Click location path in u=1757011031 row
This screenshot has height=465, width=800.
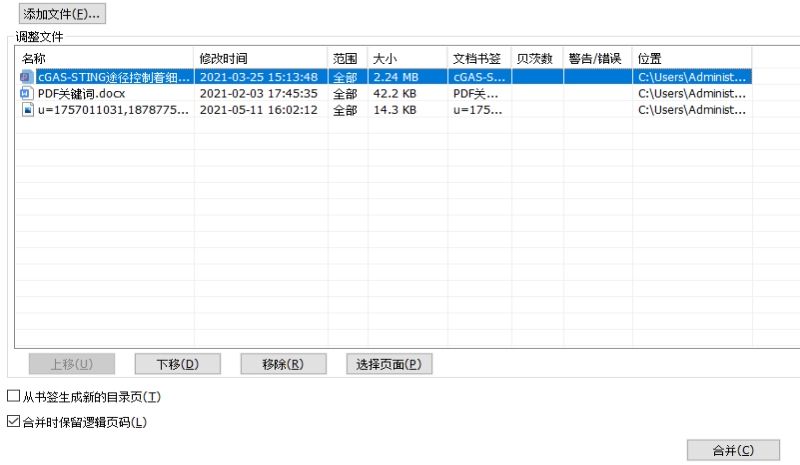tap(692, 110)
